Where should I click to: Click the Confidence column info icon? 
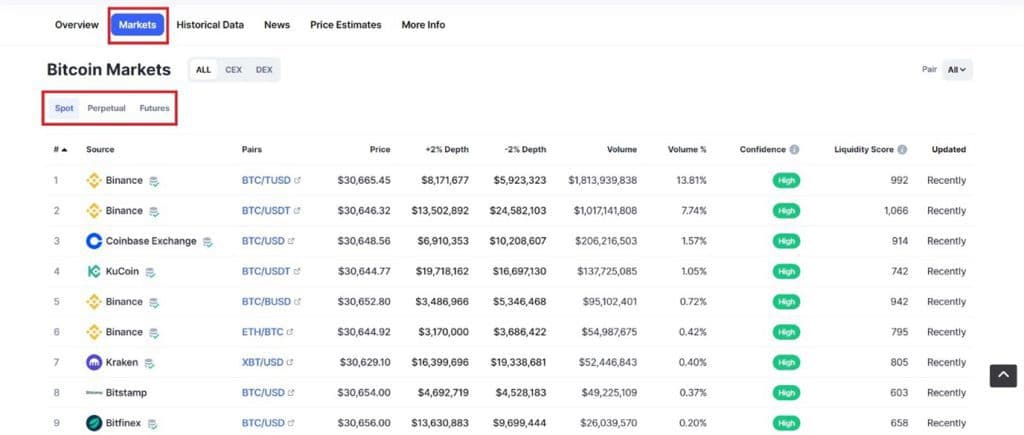pyautogui.click(x=794, y=150)
